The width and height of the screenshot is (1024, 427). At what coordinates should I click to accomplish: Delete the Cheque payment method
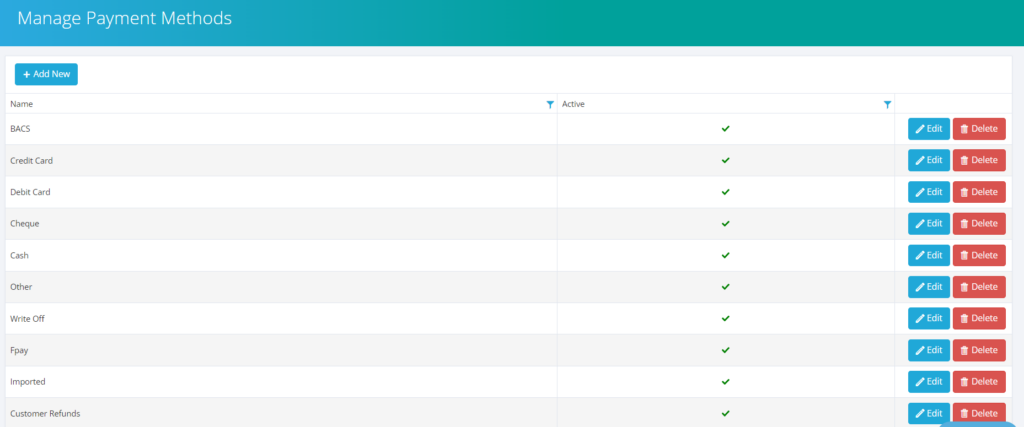tap(979, 223)
